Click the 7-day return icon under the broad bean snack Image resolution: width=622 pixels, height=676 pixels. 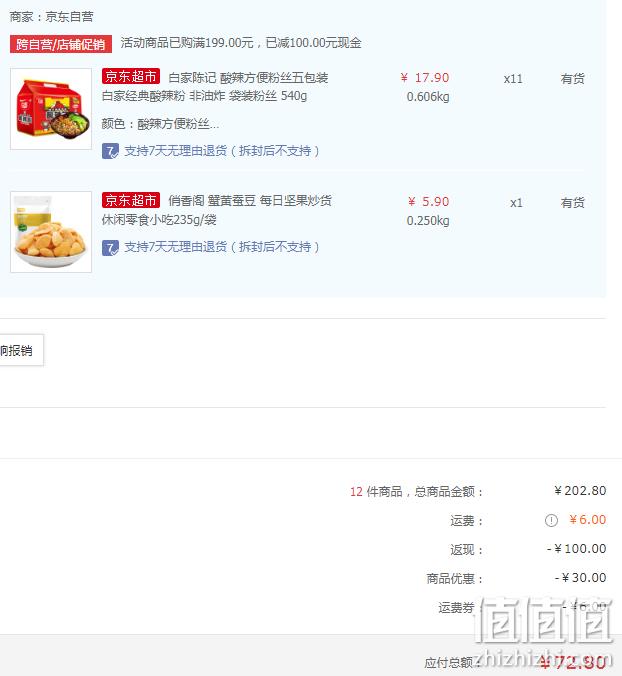coord(110,248)
